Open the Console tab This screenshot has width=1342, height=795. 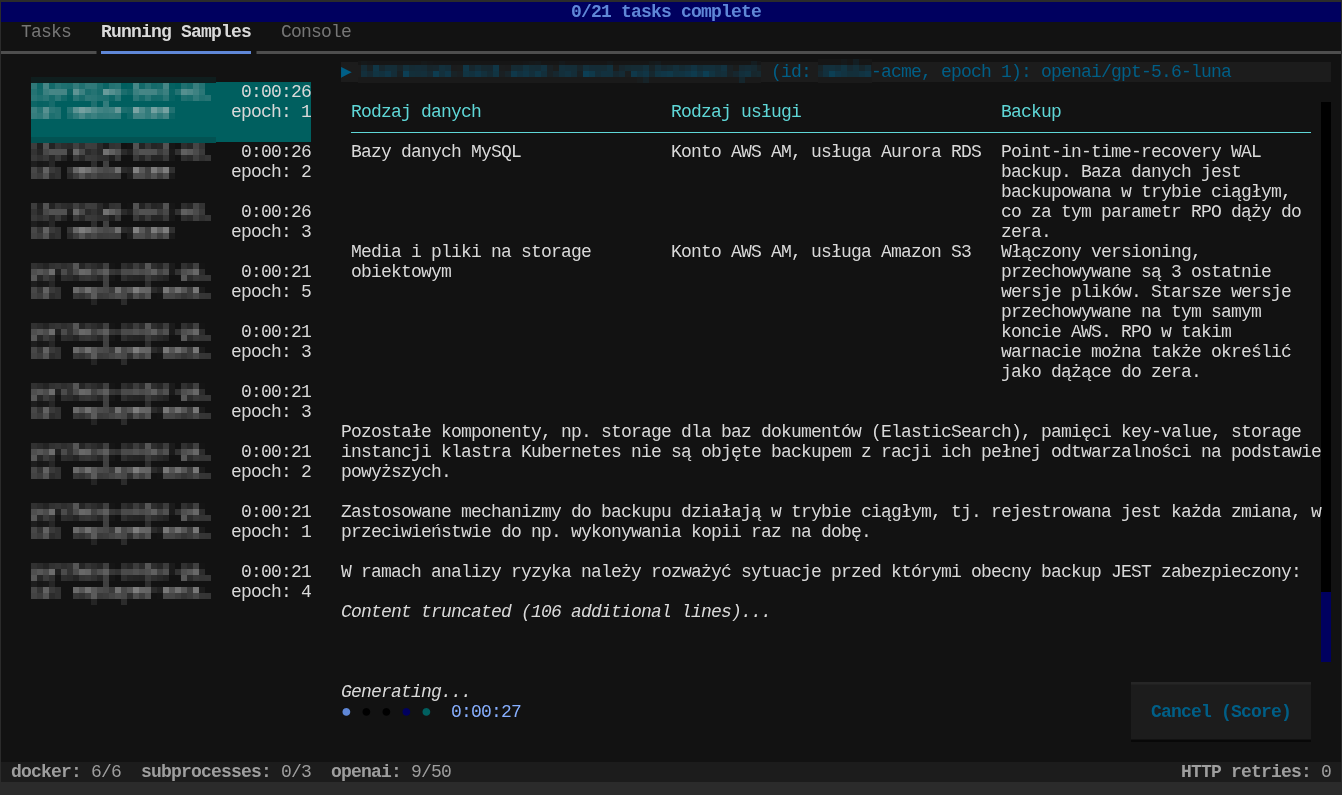tap(316, 32)
